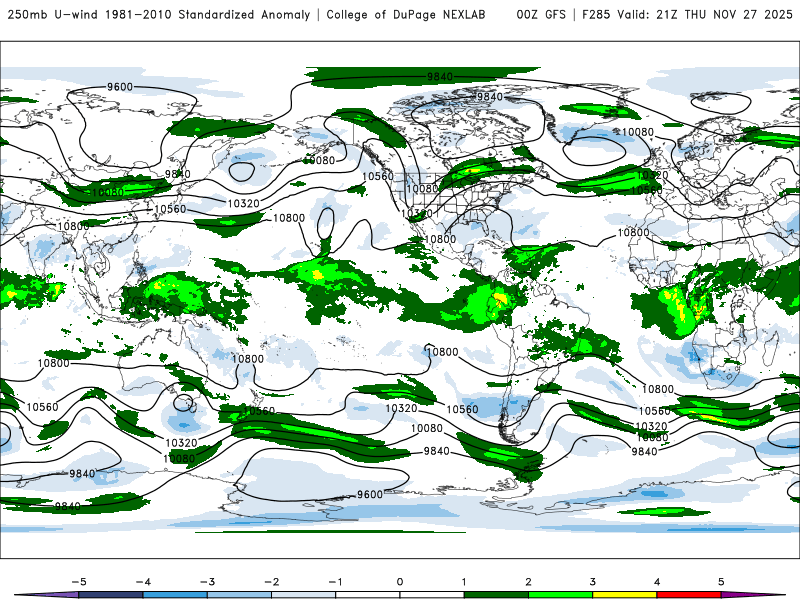Click the '10560' contour label west of Canada
Screen dimensions: 800x600
coord(378,177)
